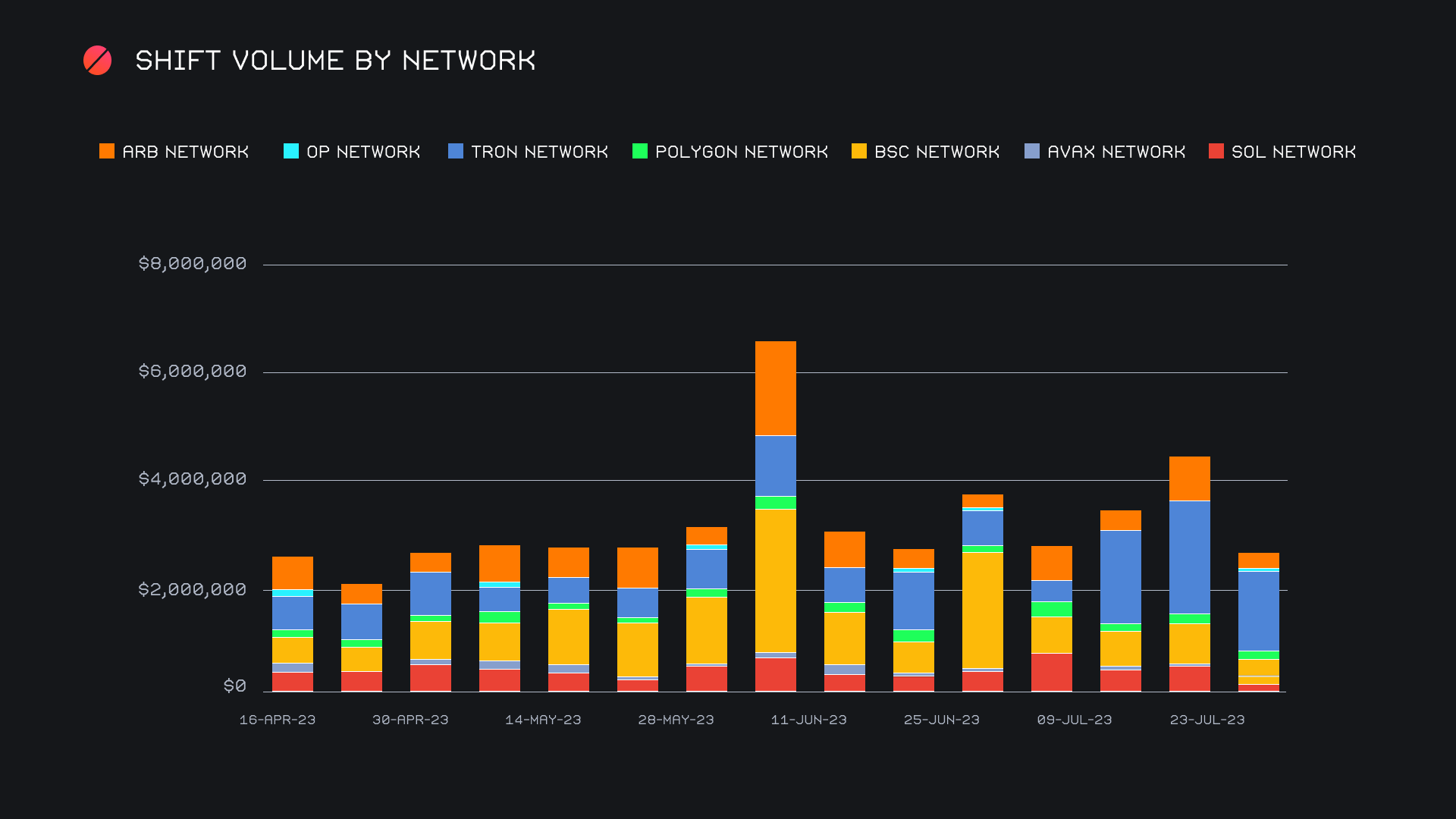1456x819 pixels.
Task: Toggle the BSC NETWORK legend label
Action: pos(937,152)
